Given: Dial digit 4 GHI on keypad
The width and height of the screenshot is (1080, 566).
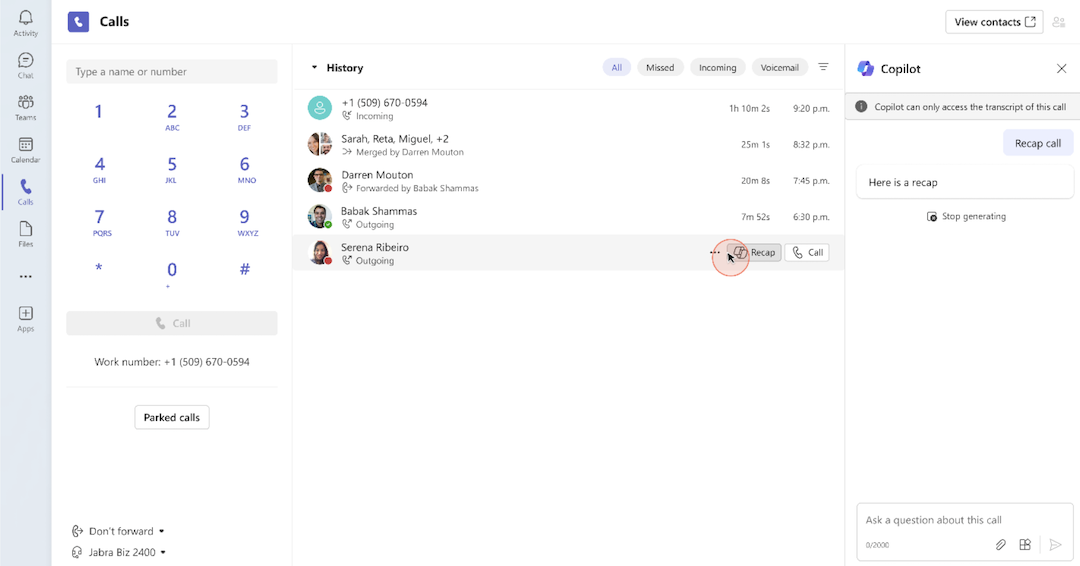Looking at the screenshot, I should click(99, 169).
